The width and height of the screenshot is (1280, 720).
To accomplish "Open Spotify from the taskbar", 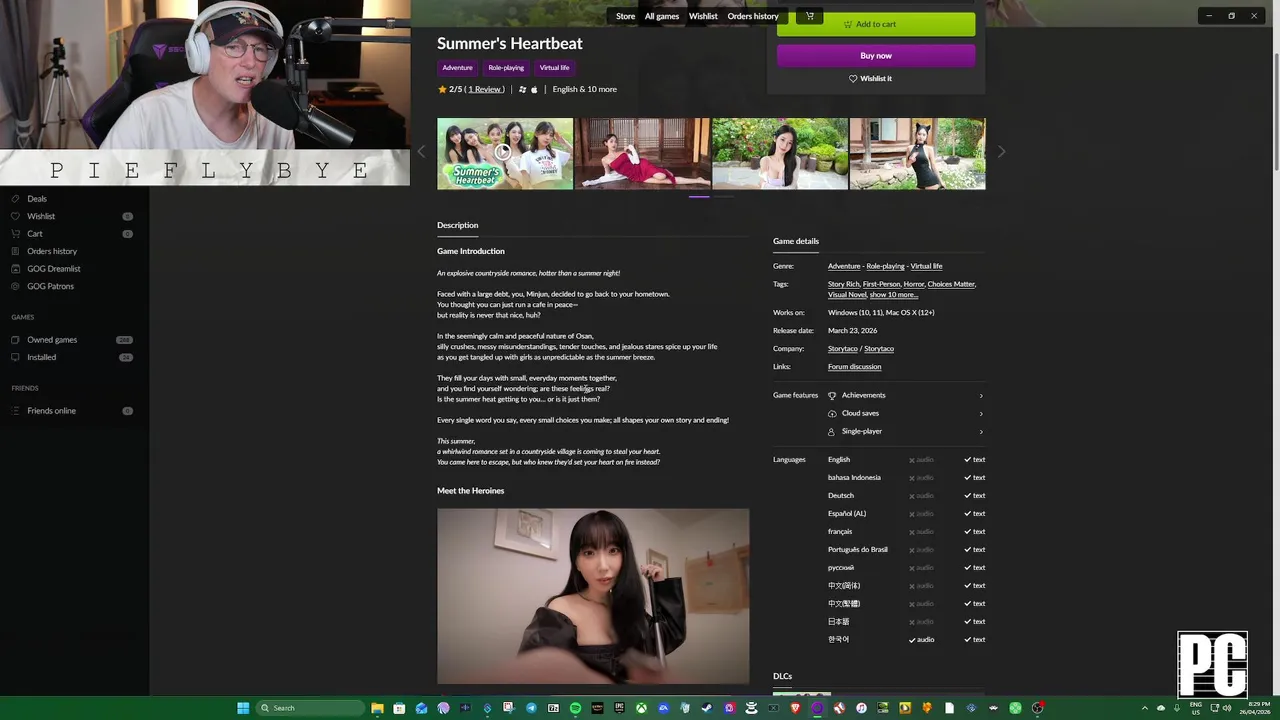I will click(575, 708).
